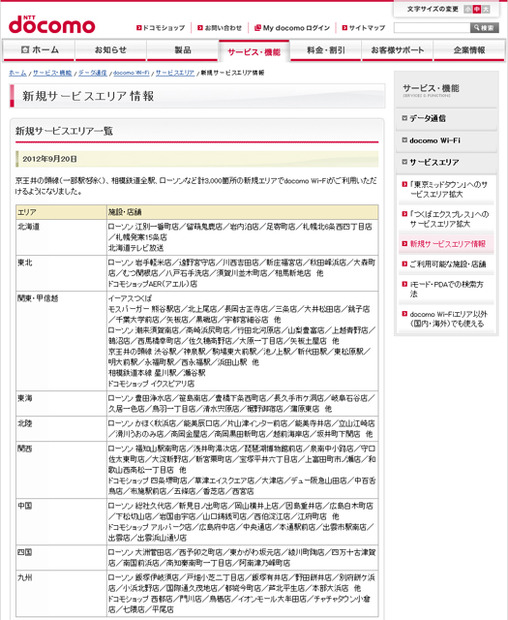Click the サービスエリア breadcrumb link
This screenshot has width=508, height=620.
pos(175,73)
